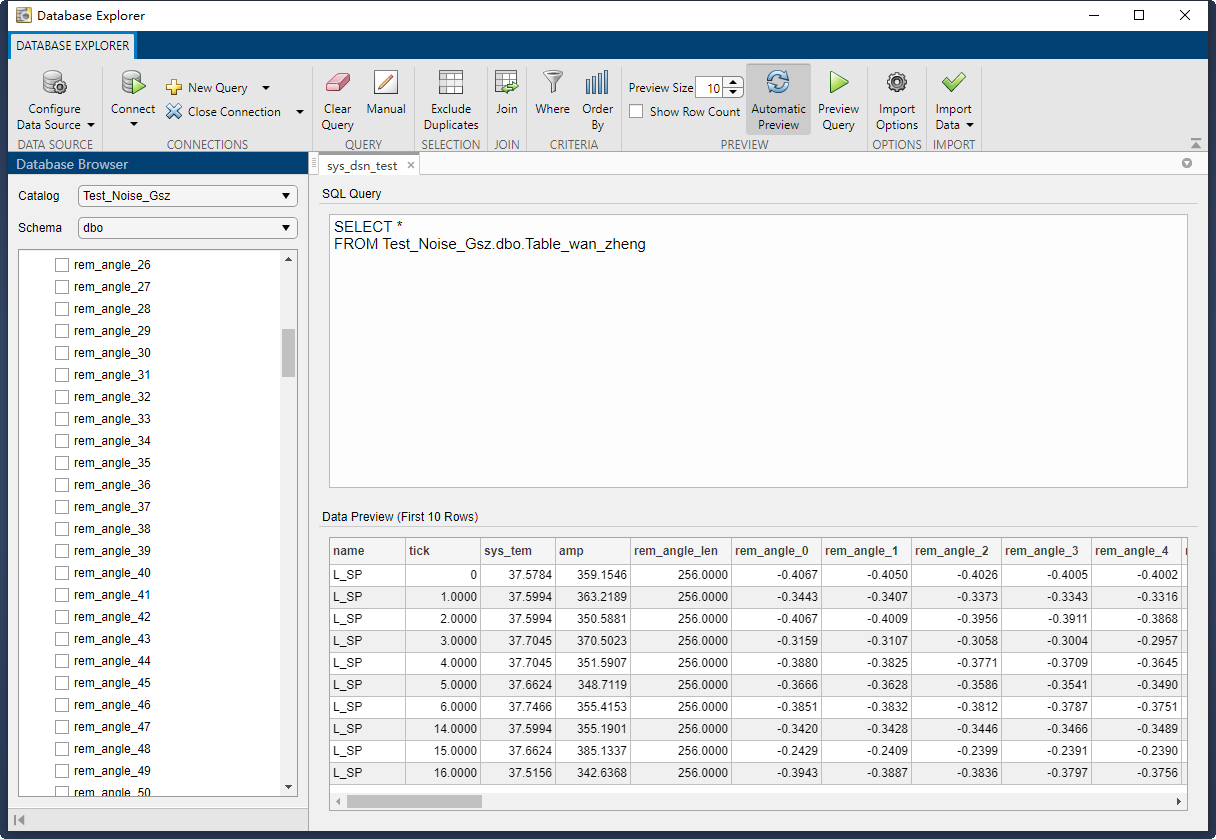Open Import Options settings
Viewport: 1216px width, 839px height.
click(x=896, y=100)
